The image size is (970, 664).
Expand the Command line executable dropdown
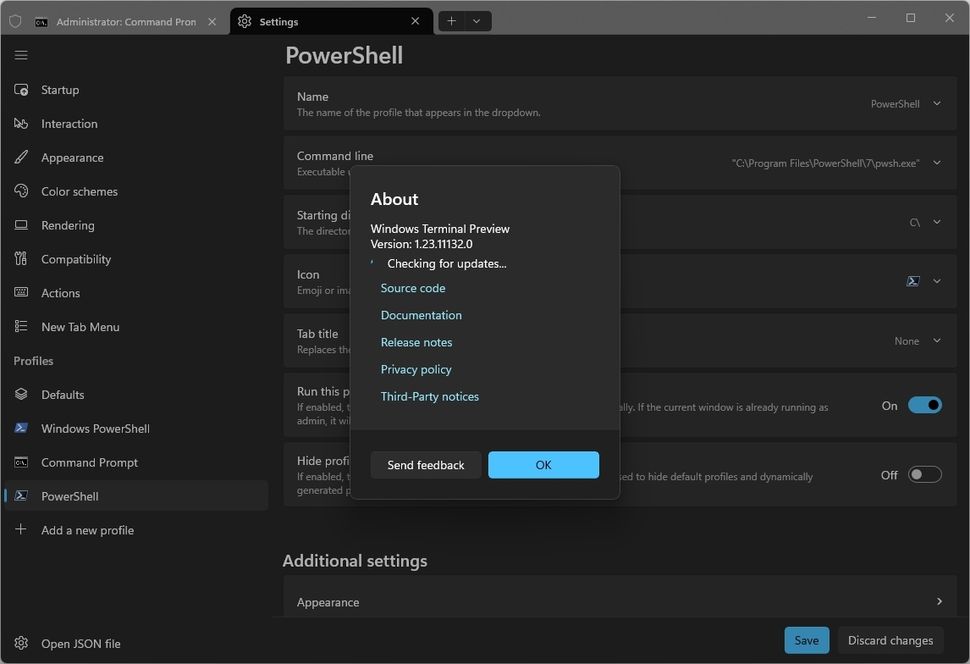936,162
